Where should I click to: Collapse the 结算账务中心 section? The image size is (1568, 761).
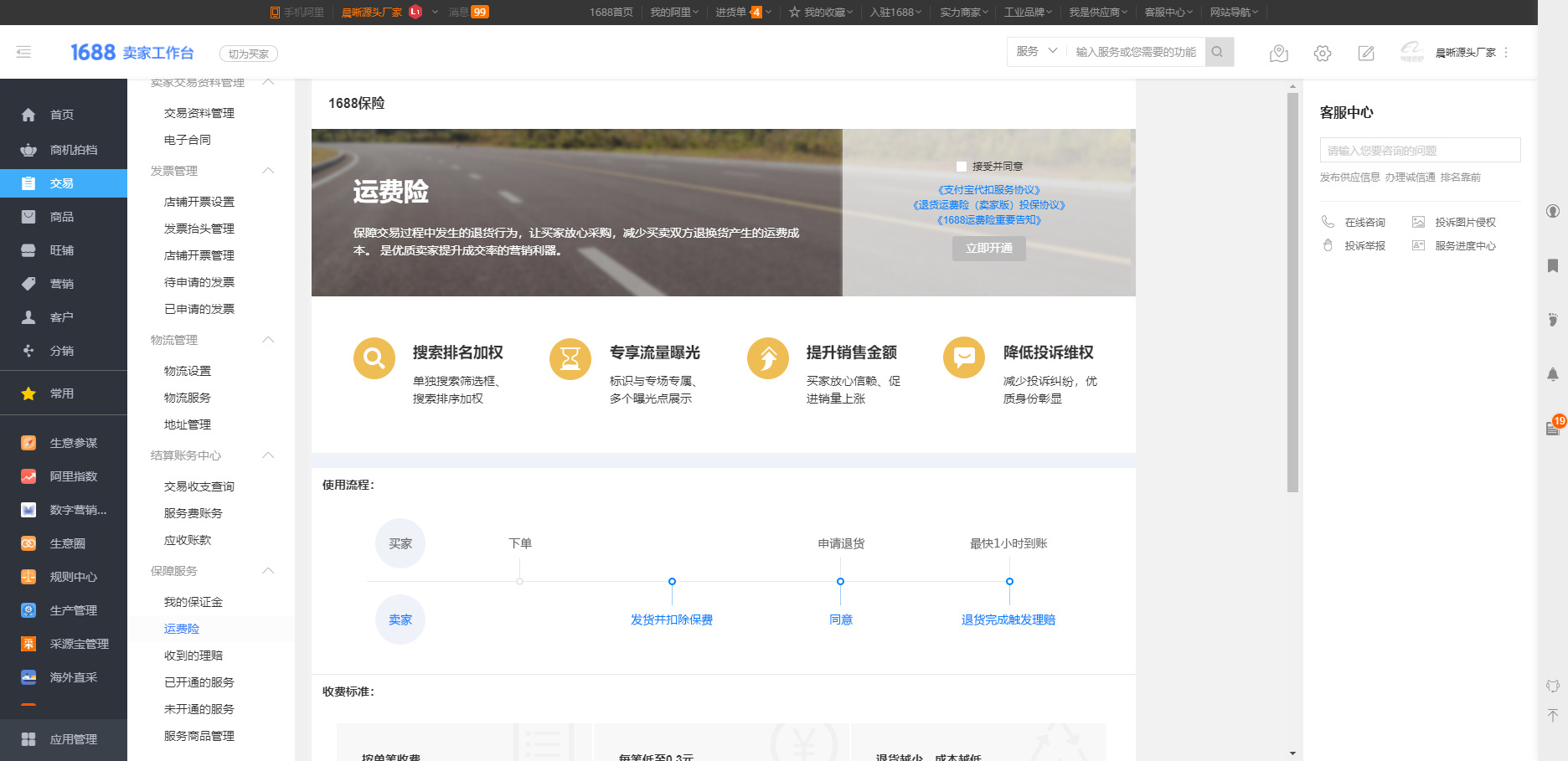pyautogui.click(x=268, y=455)
